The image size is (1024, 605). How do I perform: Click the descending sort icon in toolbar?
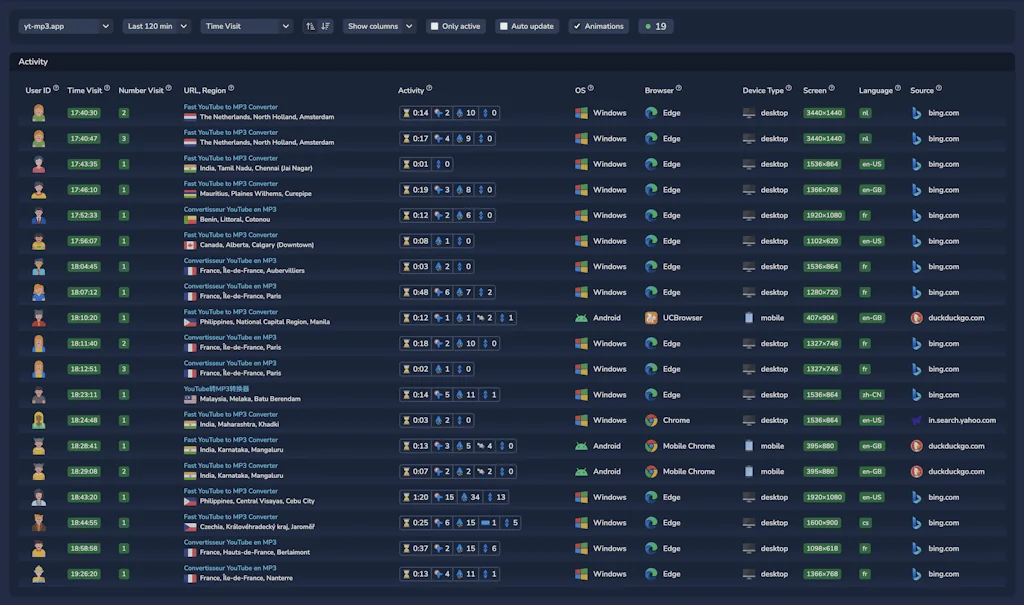(325, 26)
